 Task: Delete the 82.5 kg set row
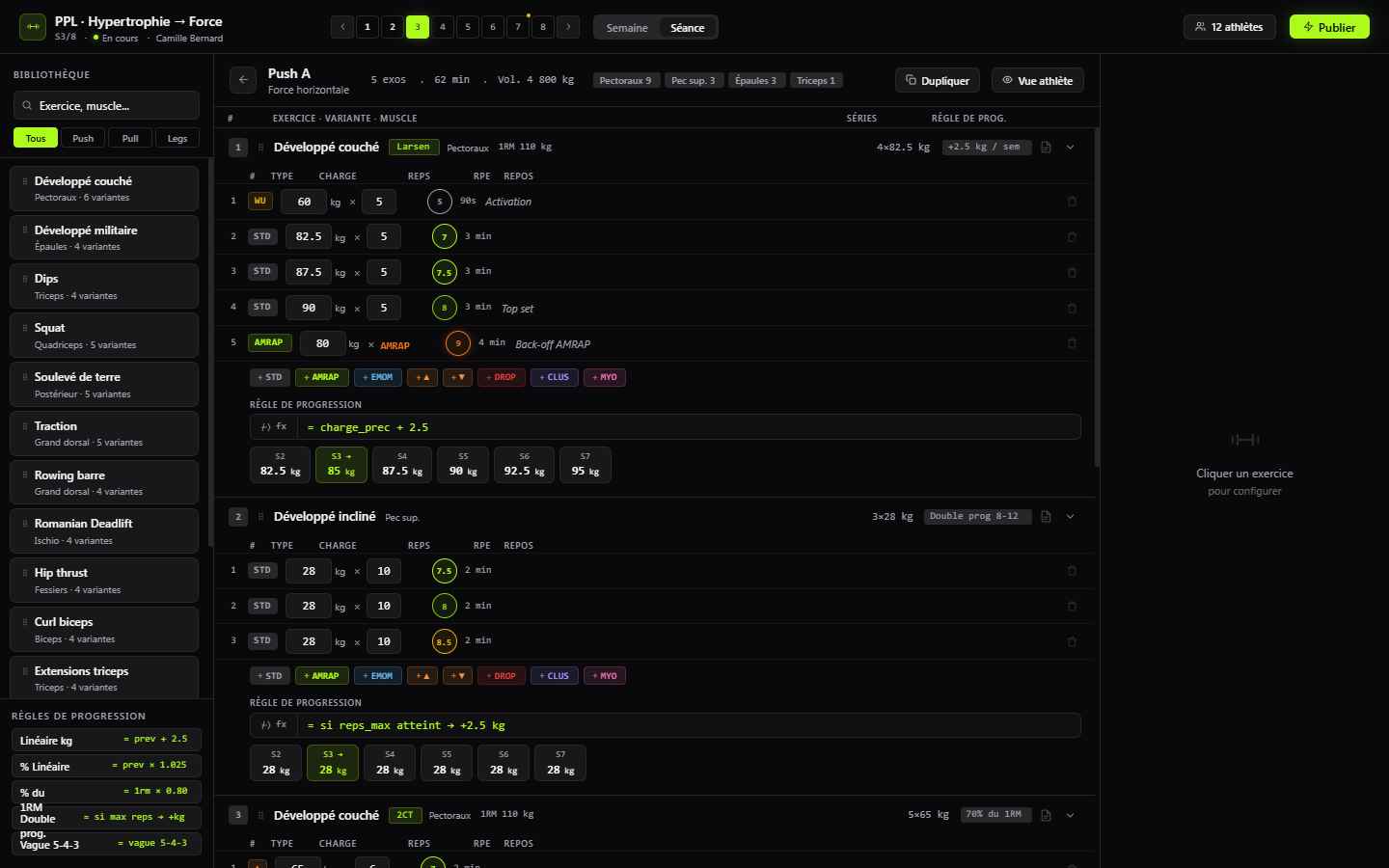point(1072,237)
